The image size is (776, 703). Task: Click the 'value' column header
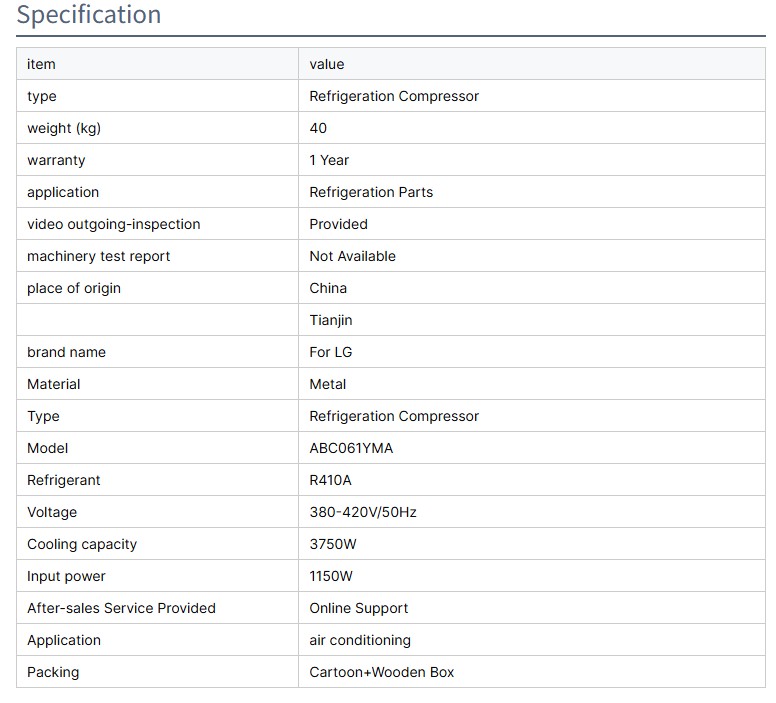[327, 64]
